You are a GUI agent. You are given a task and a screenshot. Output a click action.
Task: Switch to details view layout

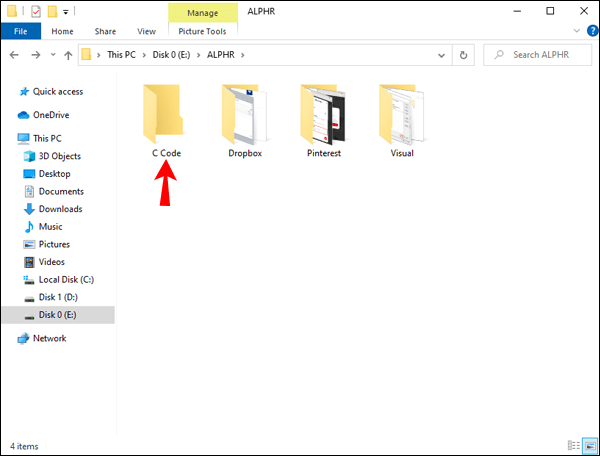[x=573, y=445]
